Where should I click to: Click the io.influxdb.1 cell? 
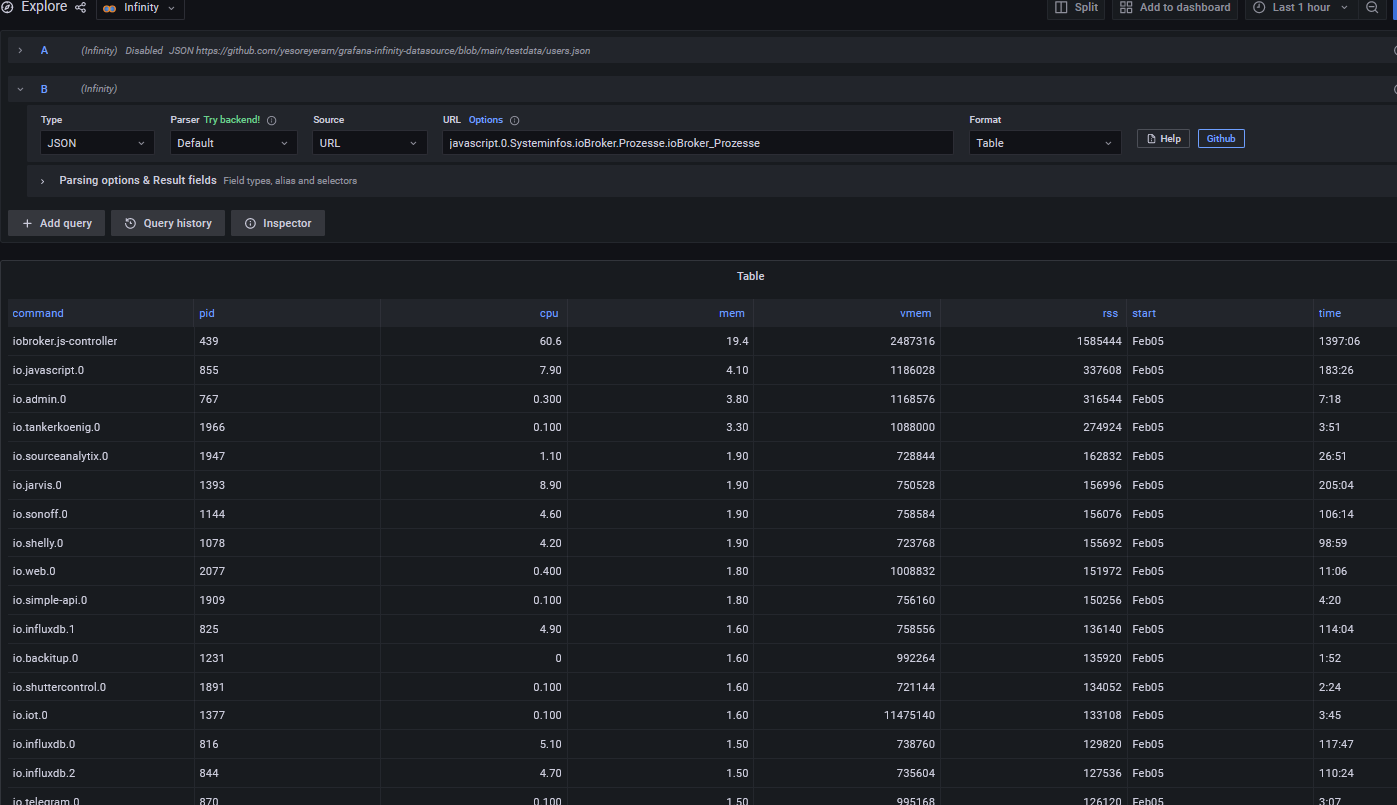tap(101, 629)
